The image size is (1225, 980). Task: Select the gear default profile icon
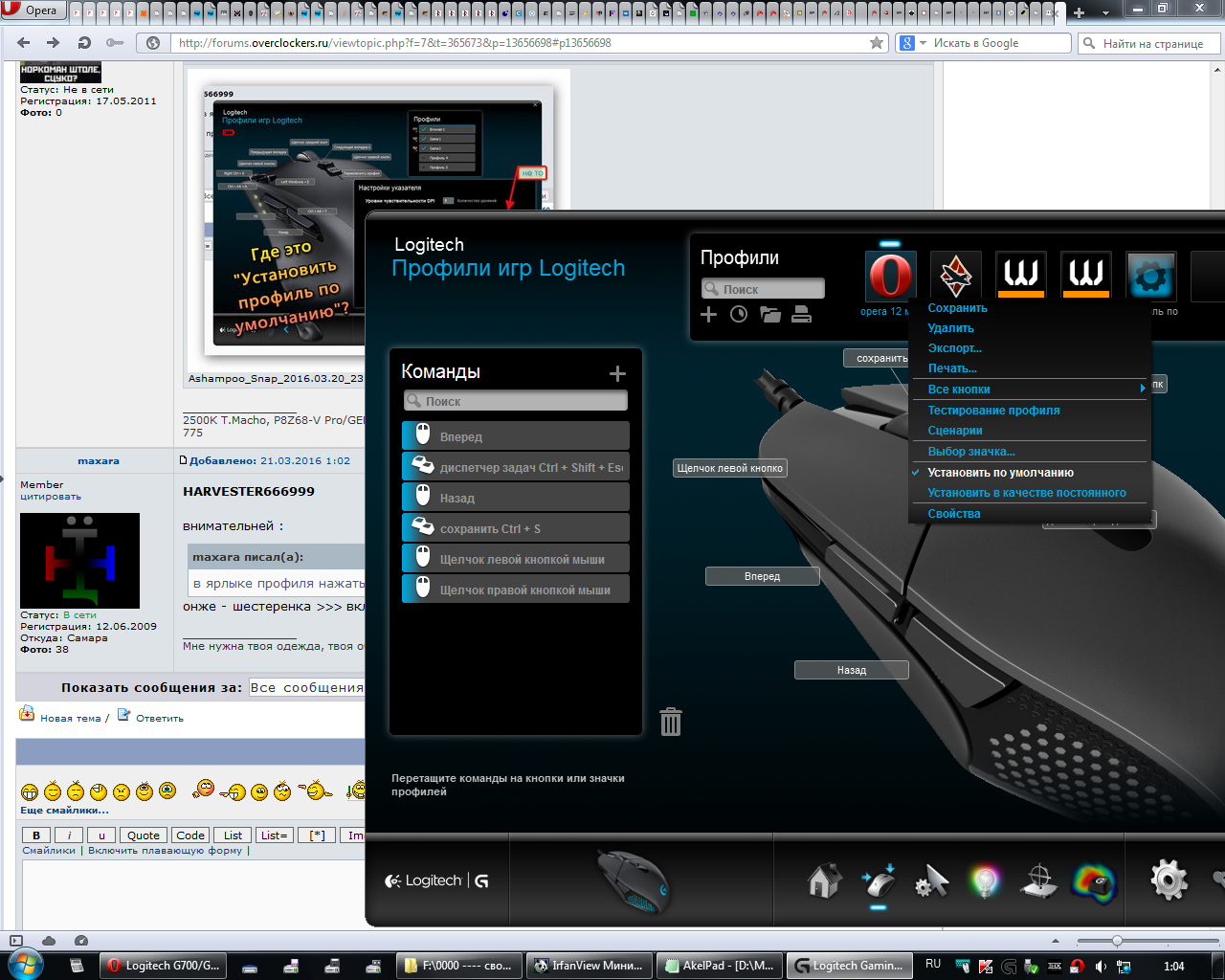point(1151,277)
